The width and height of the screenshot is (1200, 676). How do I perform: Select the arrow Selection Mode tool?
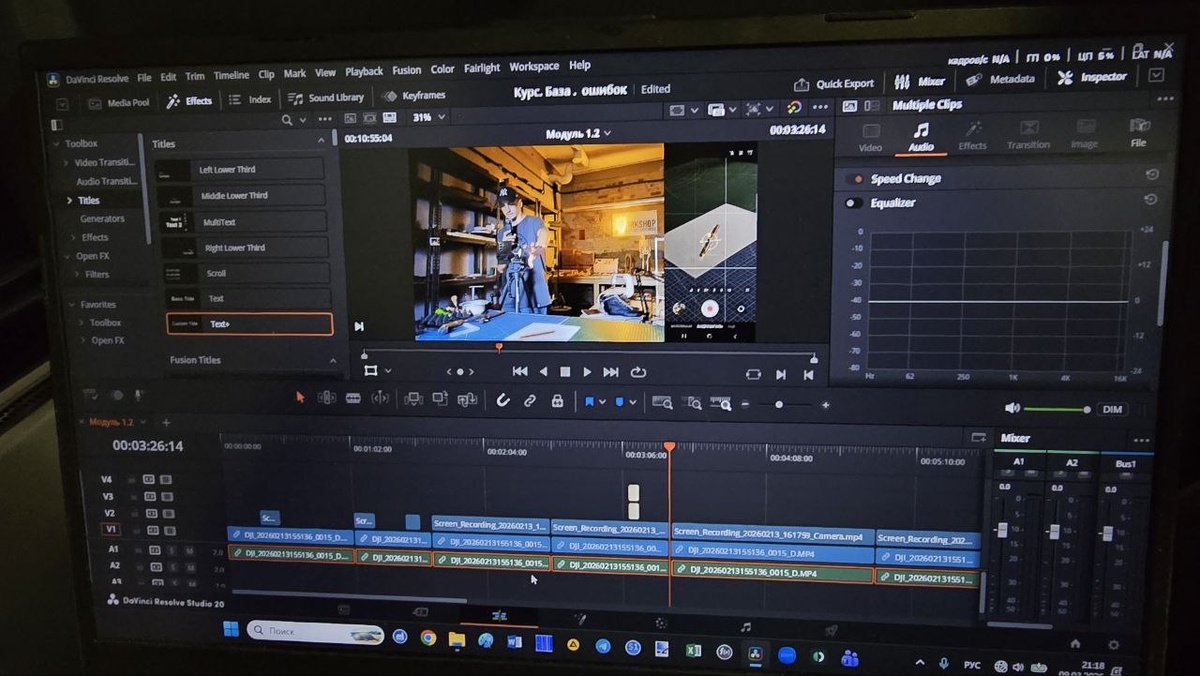tap(300, 397)
